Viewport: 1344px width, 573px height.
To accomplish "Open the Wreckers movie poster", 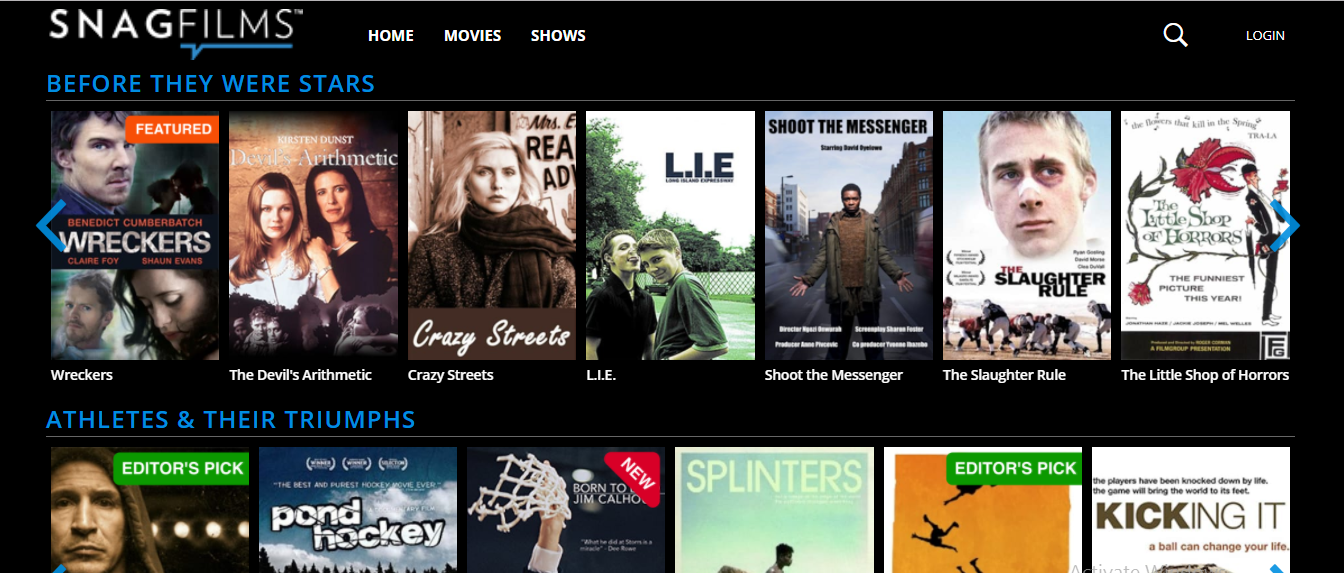I will [x=135, y=235].
